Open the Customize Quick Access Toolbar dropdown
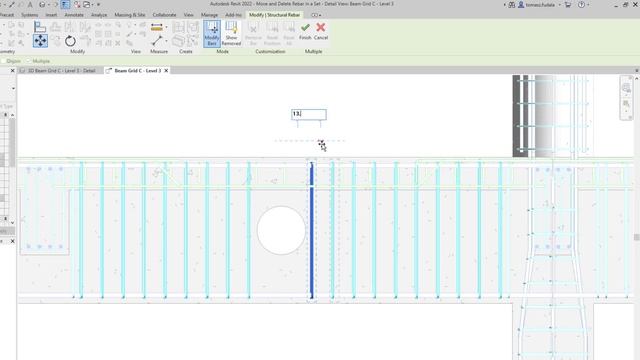The image size is (640, 360). pos(98,5)
